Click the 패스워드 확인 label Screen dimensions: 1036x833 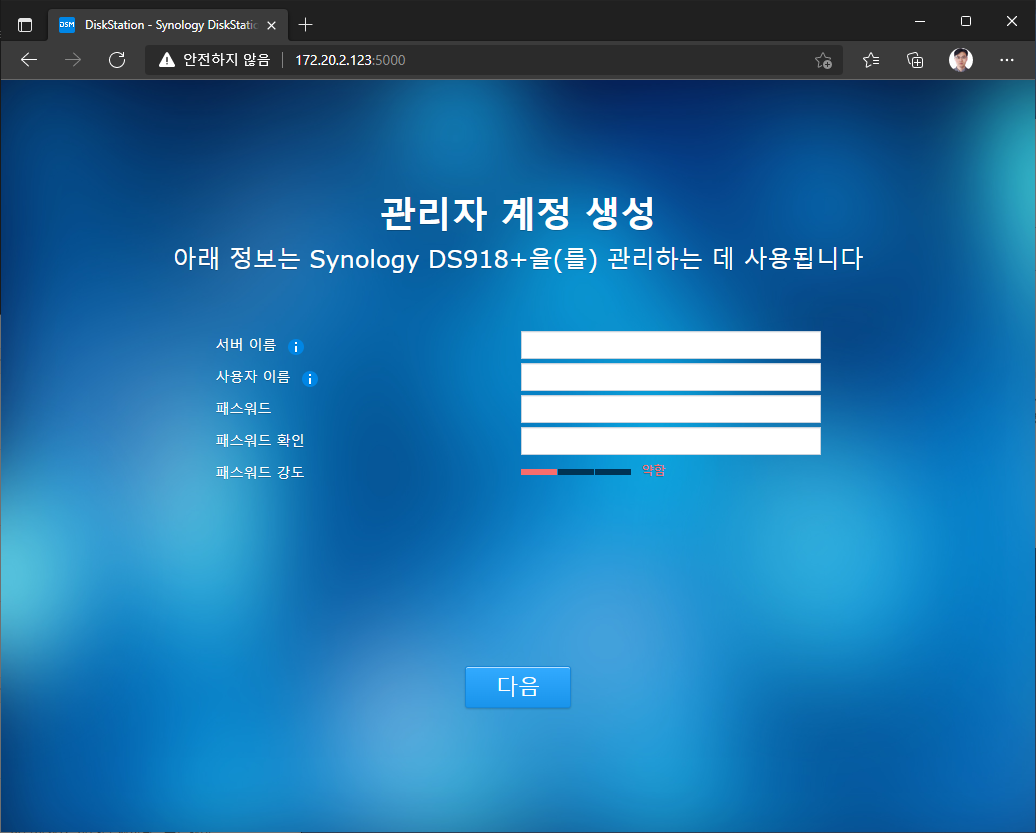tap(260, 441)
